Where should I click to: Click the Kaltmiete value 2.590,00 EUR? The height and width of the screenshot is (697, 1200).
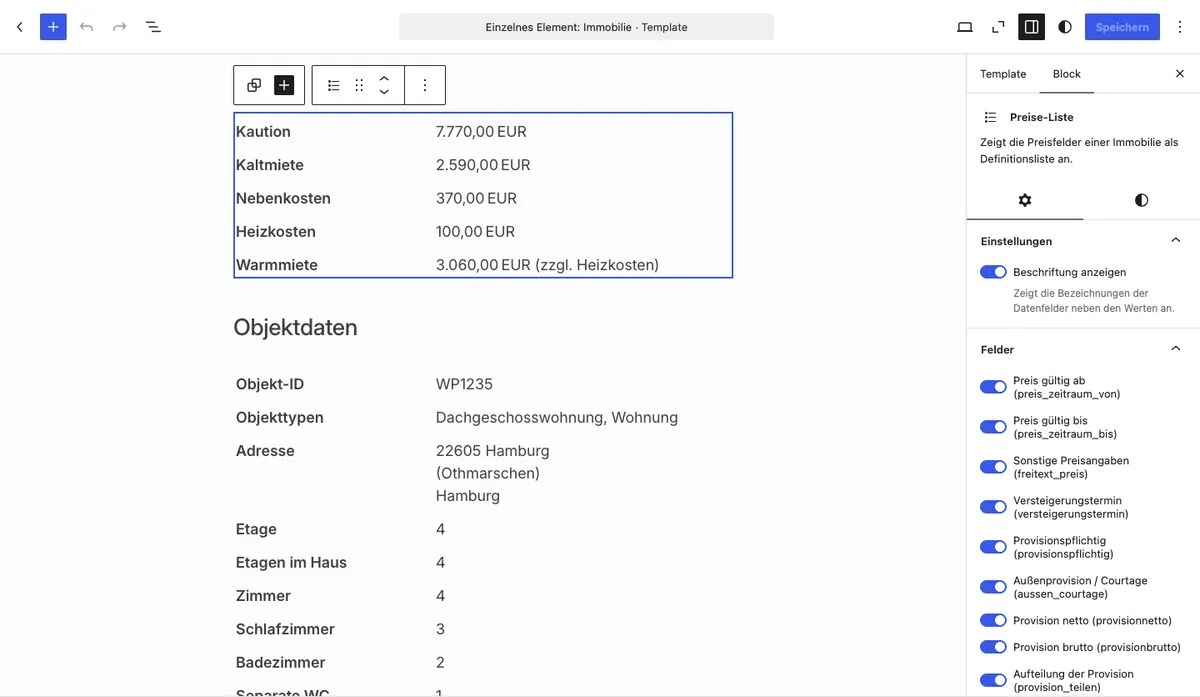483,165
